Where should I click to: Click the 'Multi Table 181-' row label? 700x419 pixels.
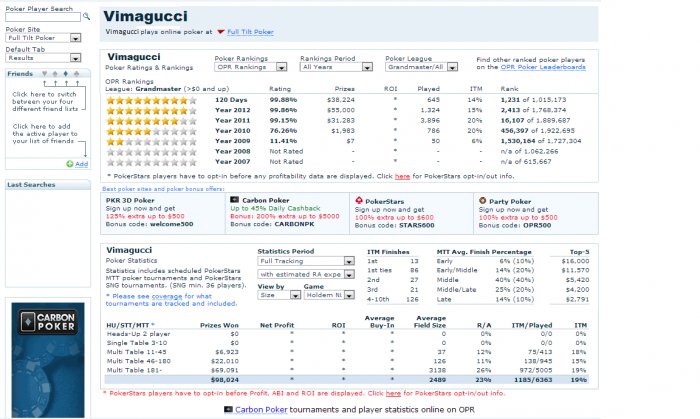(x=134, y=370)
